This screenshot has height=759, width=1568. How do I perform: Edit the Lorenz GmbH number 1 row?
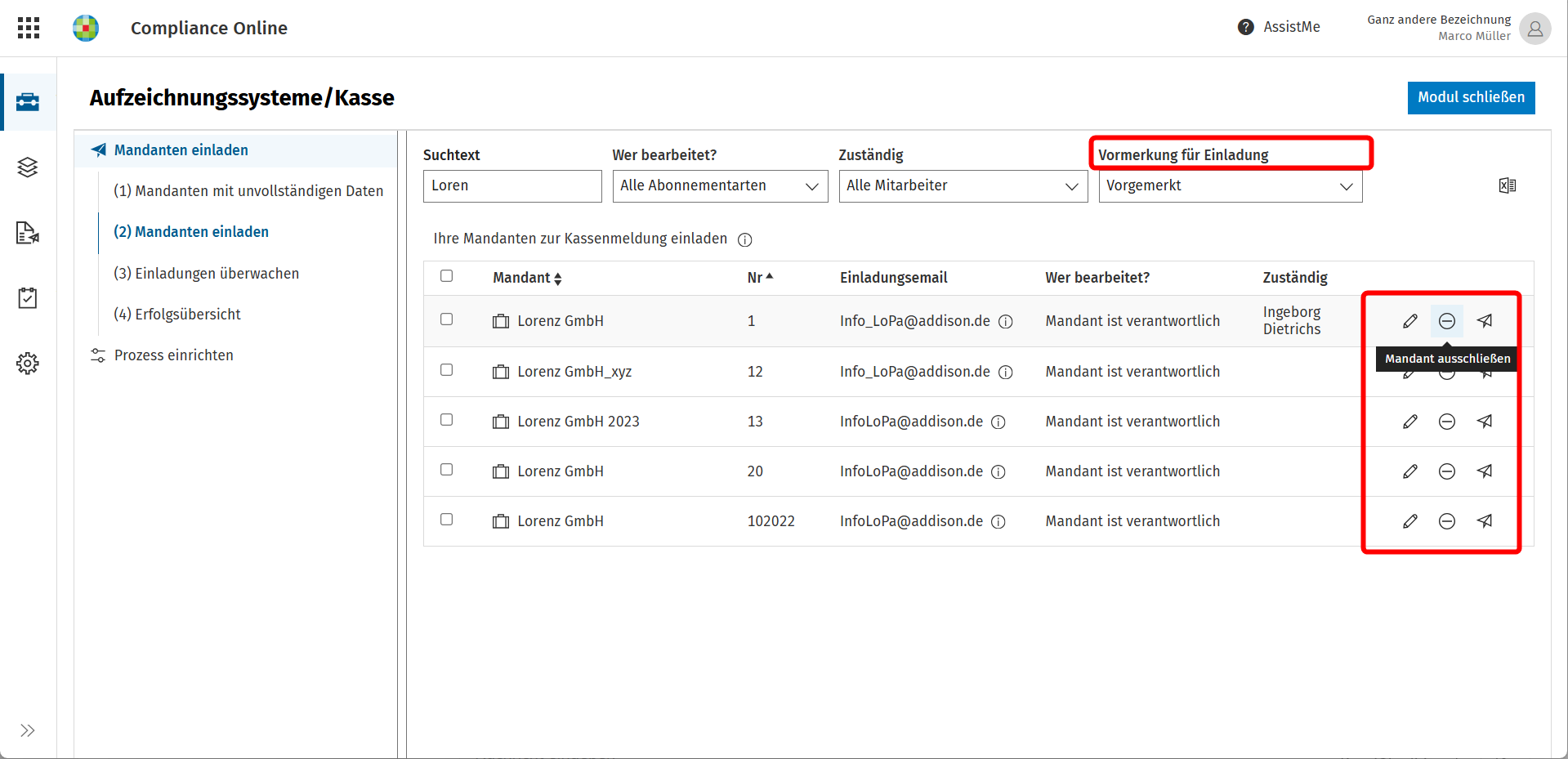click(1410, 321)
